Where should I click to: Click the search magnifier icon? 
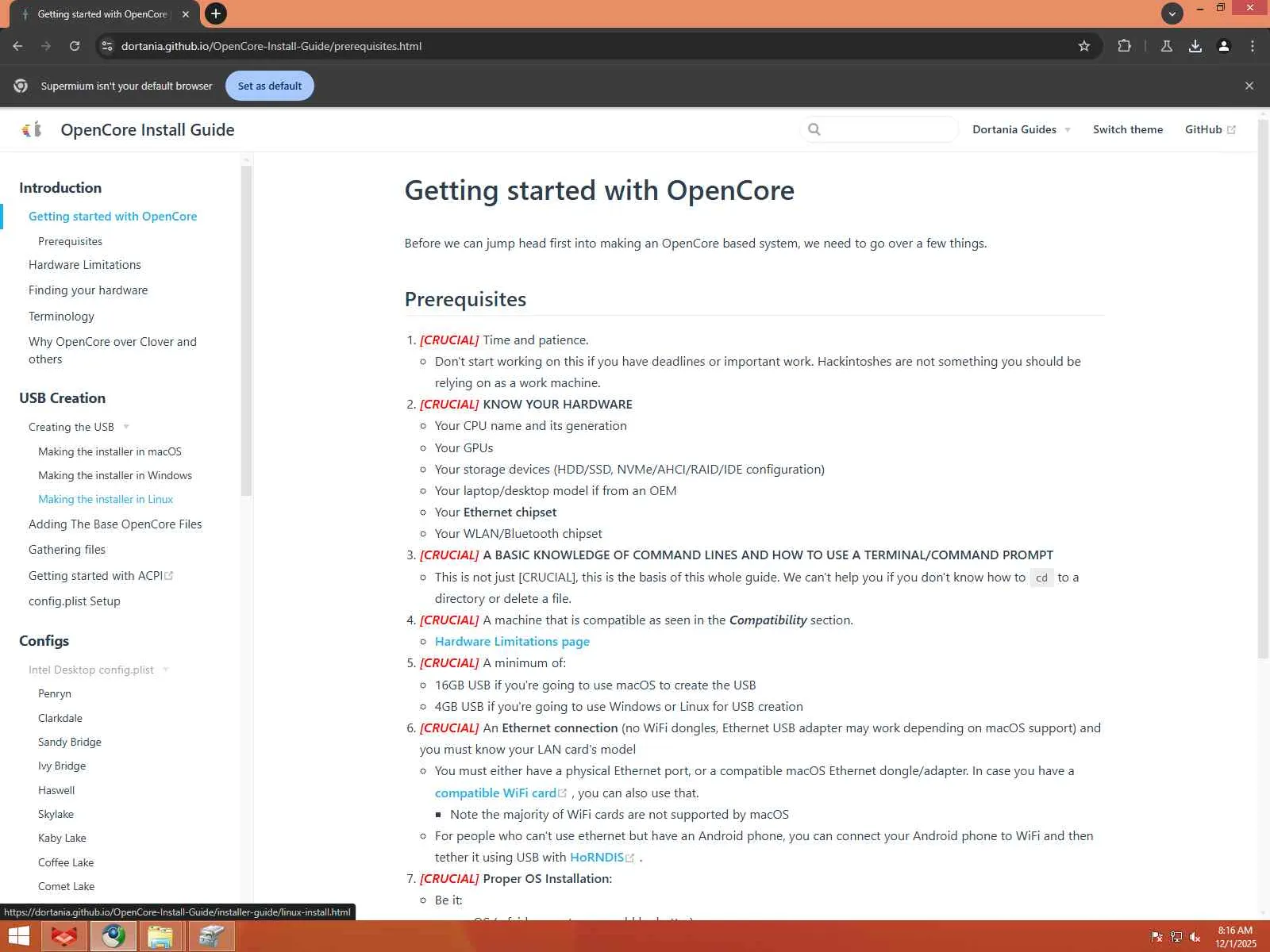tap(814, 129)
